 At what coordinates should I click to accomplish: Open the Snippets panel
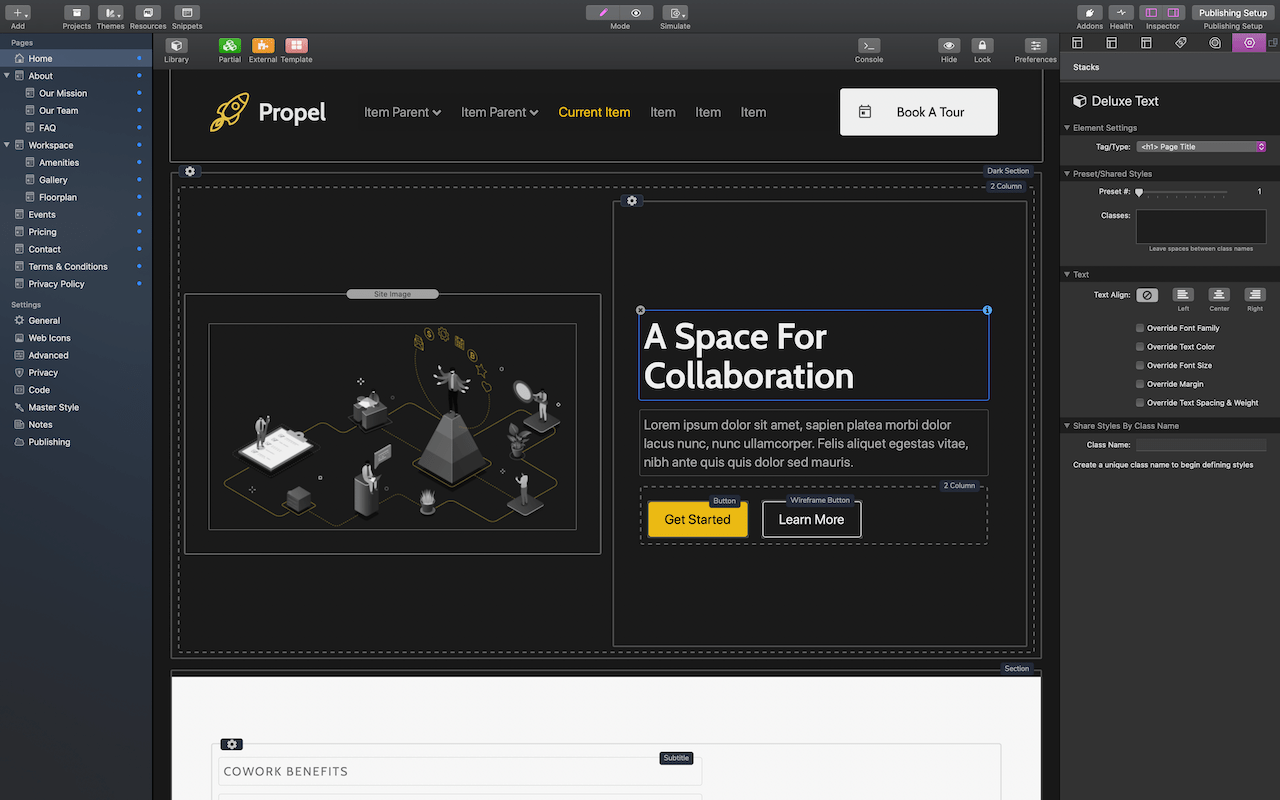pyautogui.click(x=186, y=15)
